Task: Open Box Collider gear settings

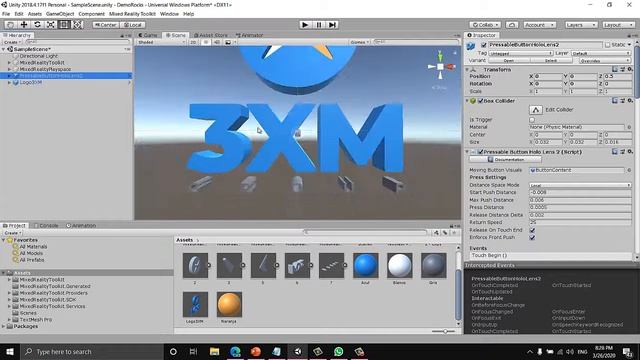Action: coord(630,100)
